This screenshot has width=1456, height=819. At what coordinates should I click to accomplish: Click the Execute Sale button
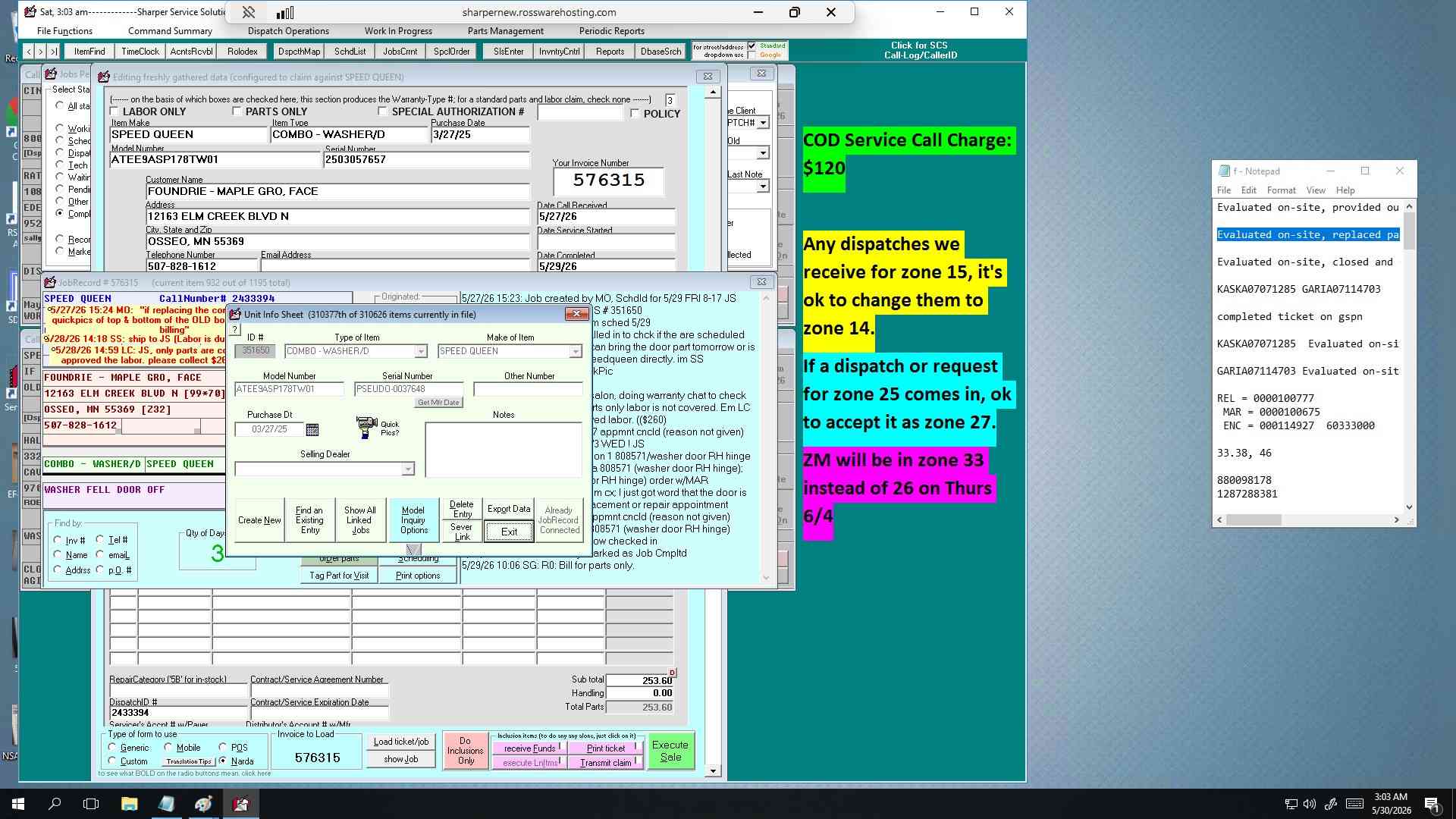(x=670, y=751)
